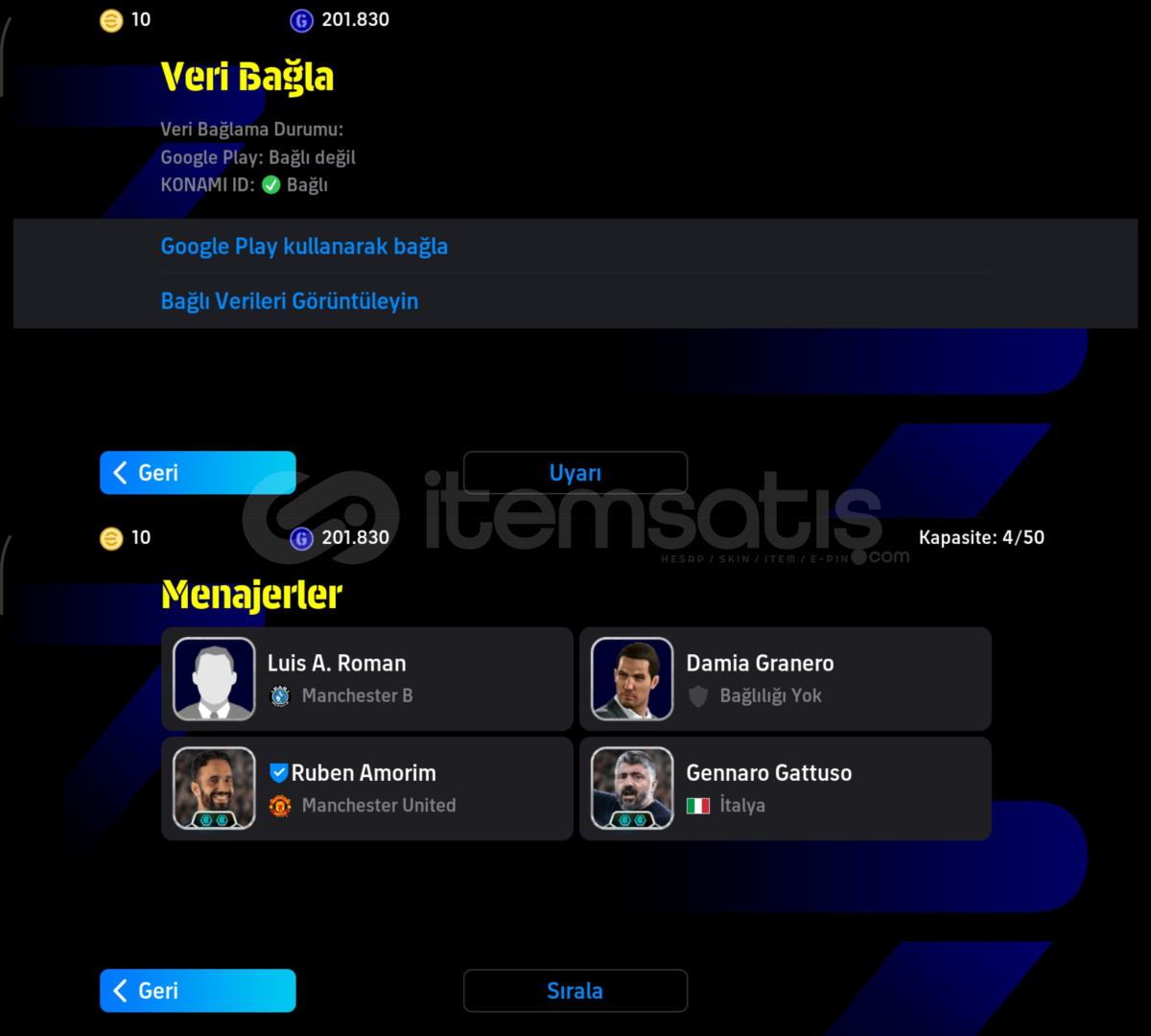Image resolution: width=1151 pixels, height=1036 pixels.
Task: Click the gold coin icon in the top header
Action: (111, 20)
